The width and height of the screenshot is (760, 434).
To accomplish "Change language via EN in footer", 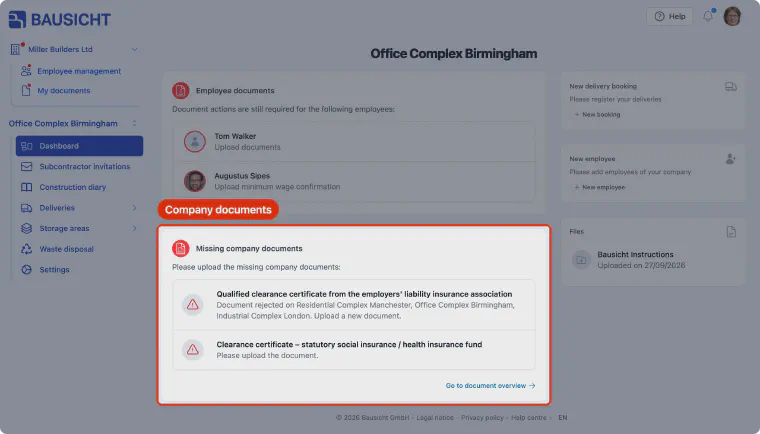I will tap(563, 418).
